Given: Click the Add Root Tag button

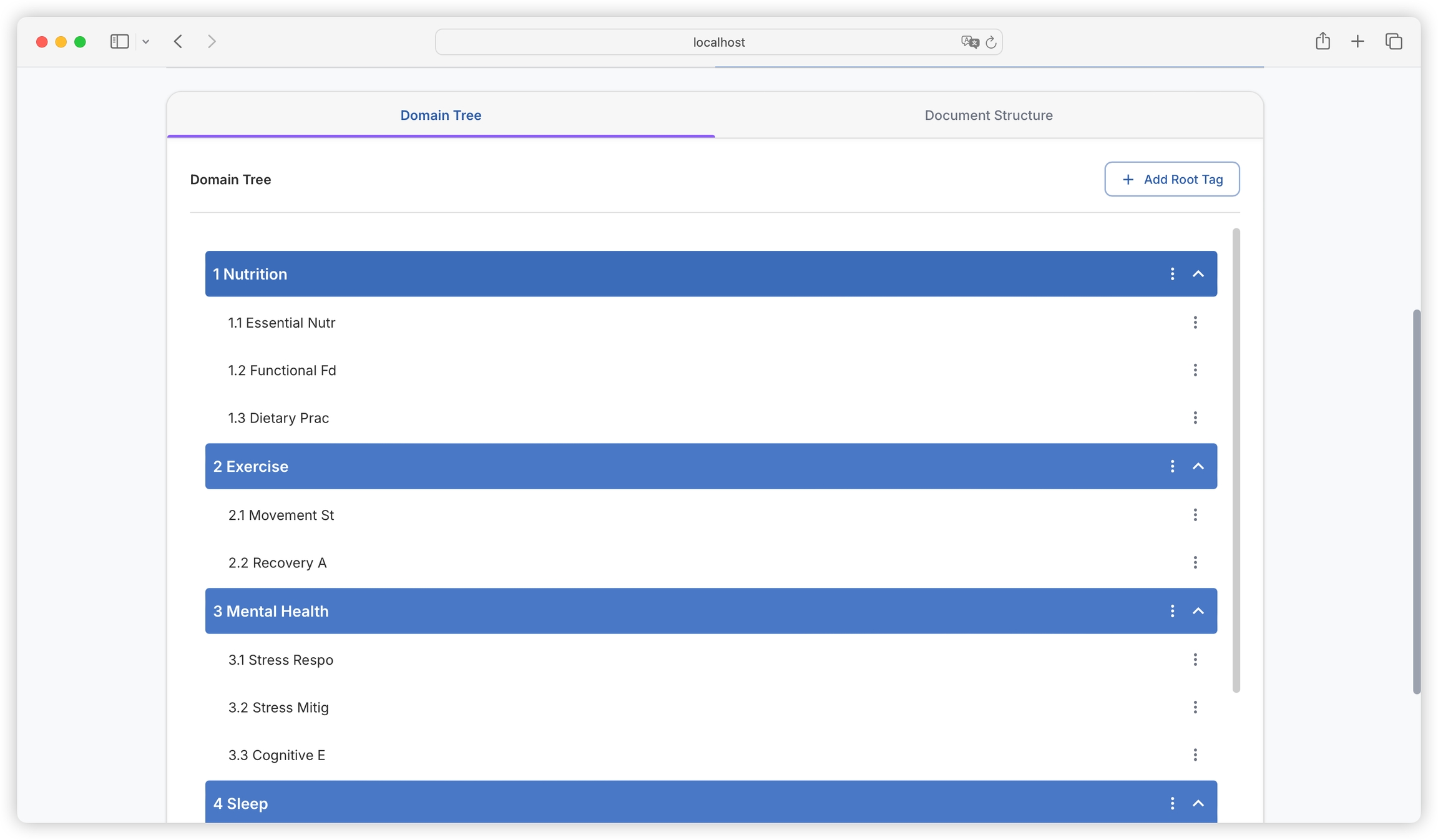Looking at the screenshot, I should pyautogui.click(x=1171, y=179).
